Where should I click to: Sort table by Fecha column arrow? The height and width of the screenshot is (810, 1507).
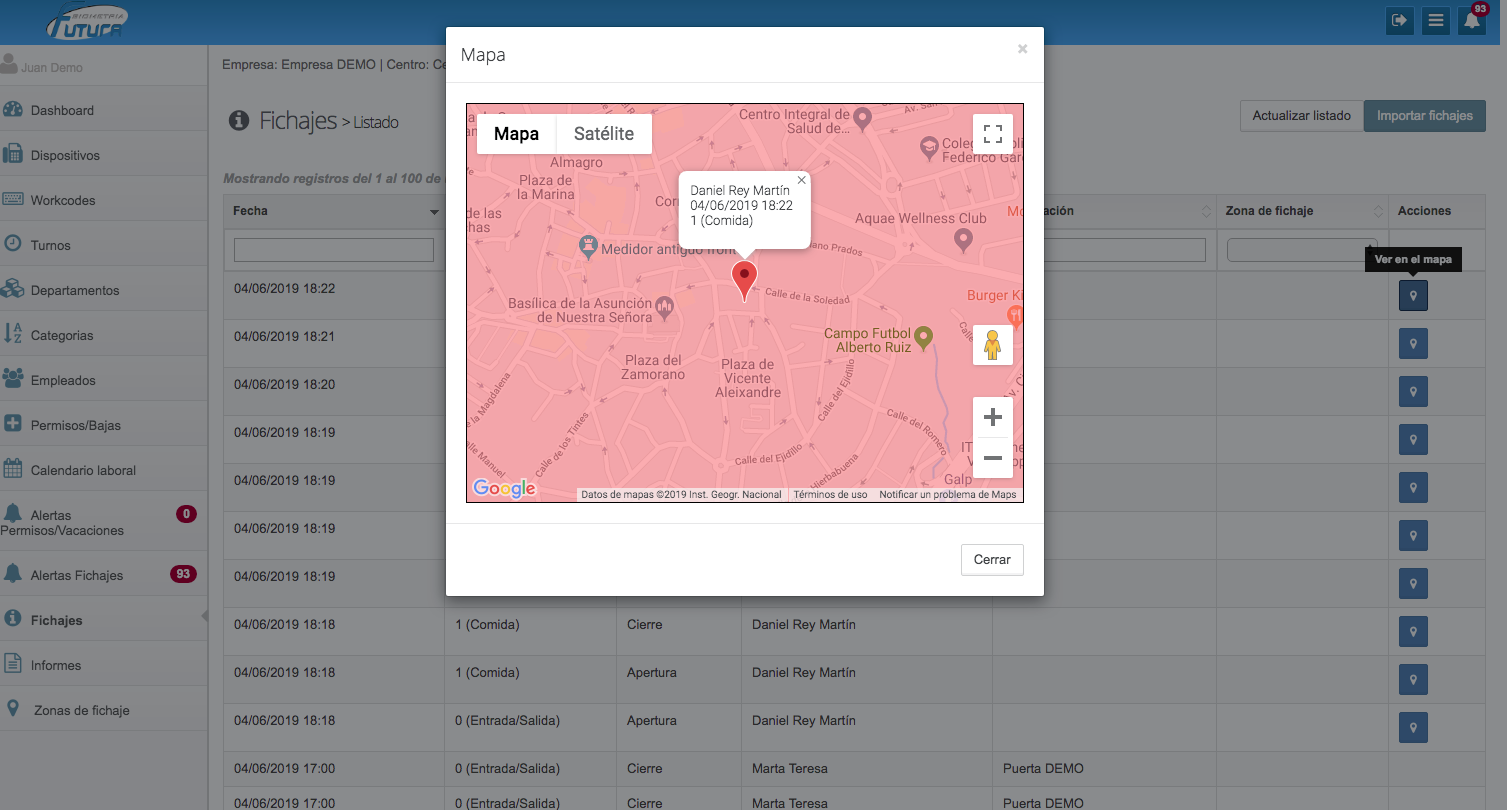[434, 212]
